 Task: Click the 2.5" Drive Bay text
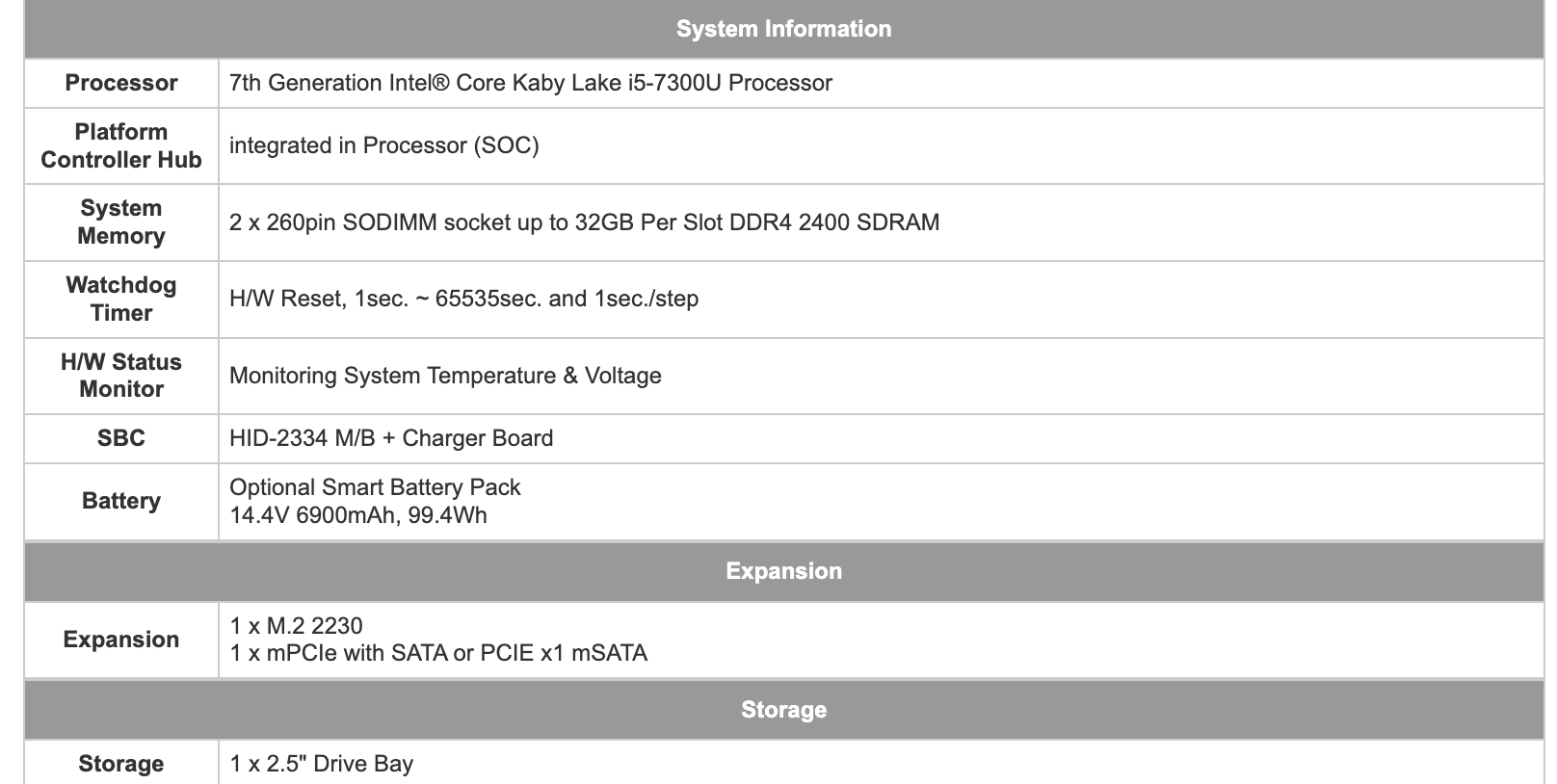[x=322, y=764]
